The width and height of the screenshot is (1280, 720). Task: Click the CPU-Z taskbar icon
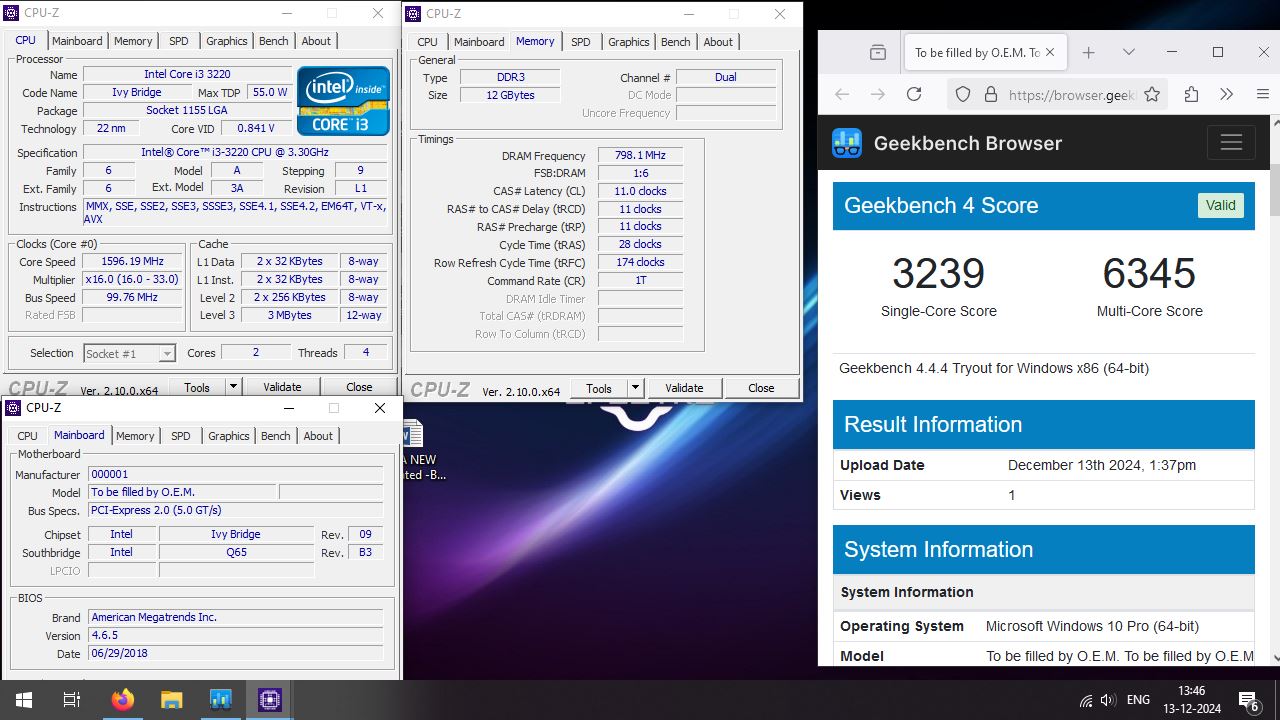(x=269, y=700)
